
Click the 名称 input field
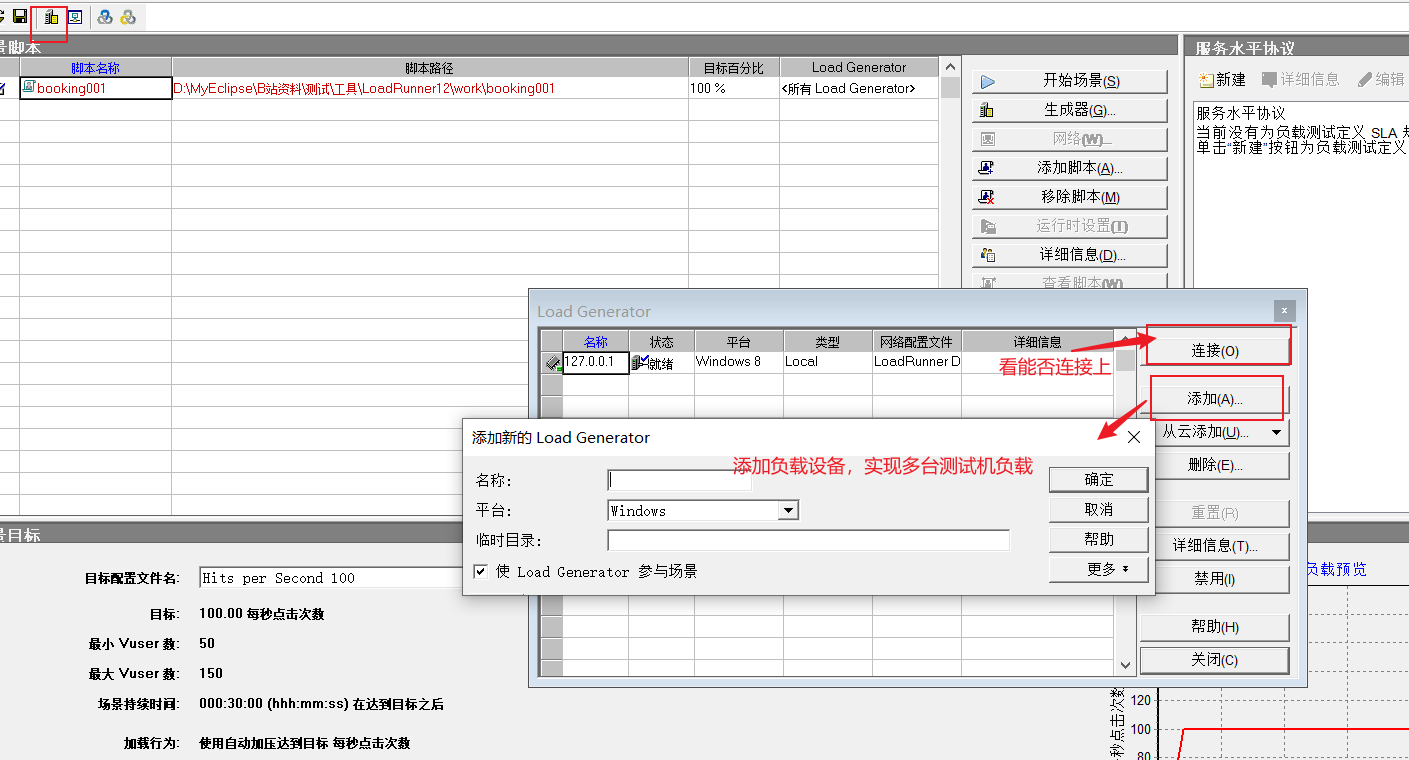[x=679, y=479]
